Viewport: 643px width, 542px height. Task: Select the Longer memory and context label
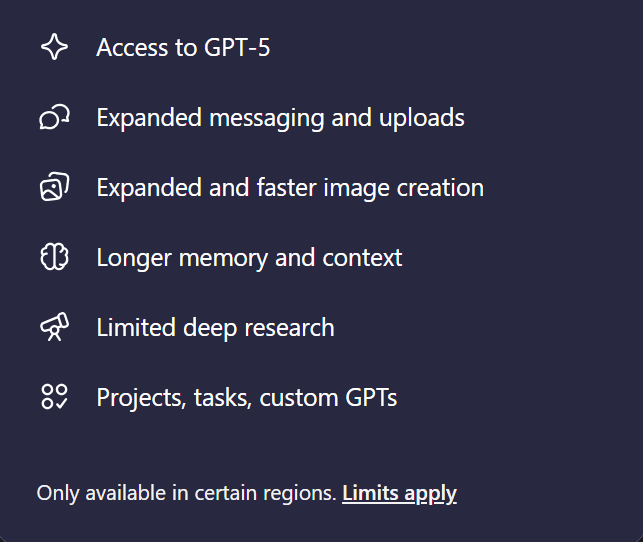pyautogui.click(x=249, y=257)
